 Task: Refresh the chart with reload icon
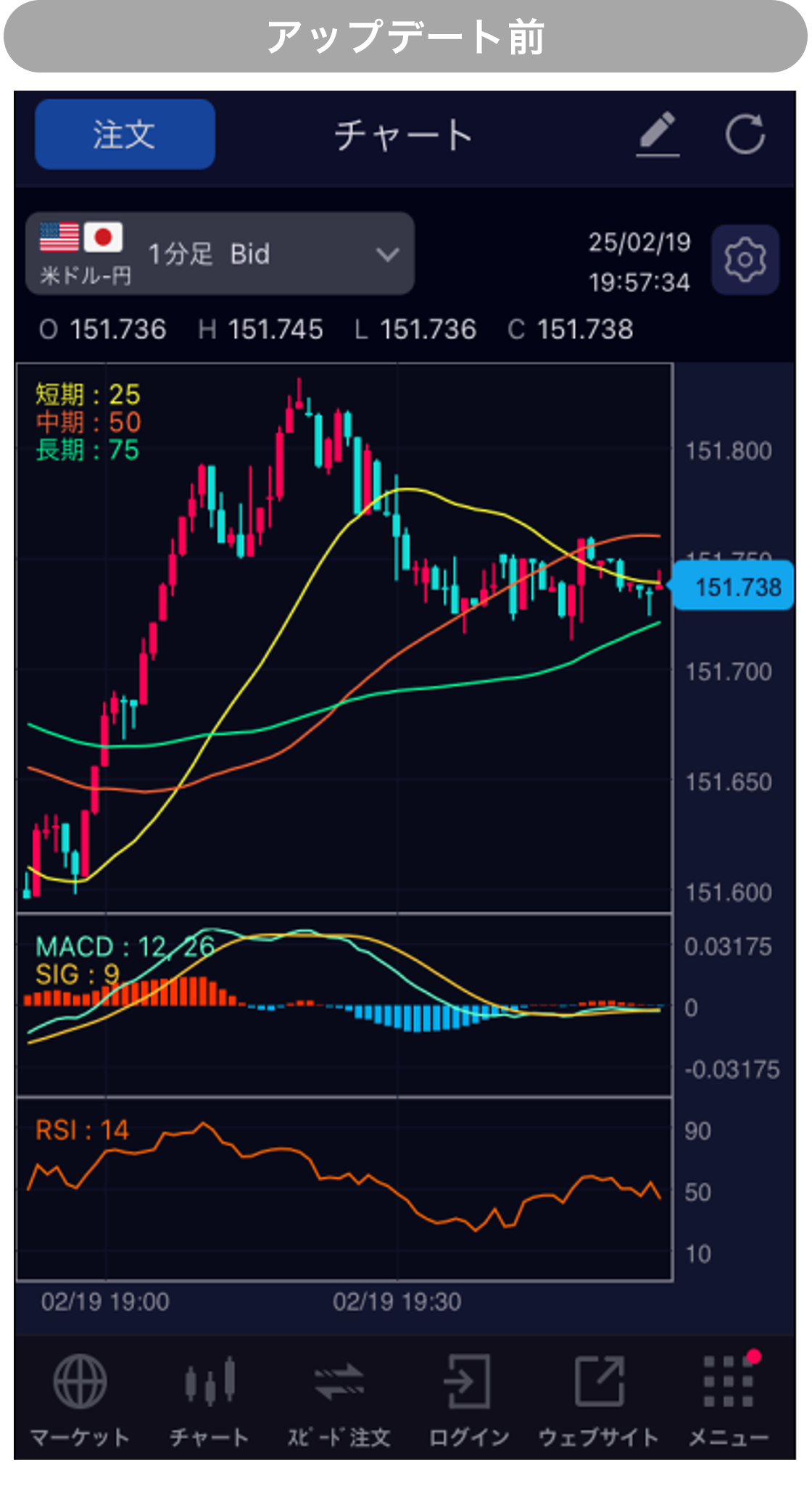[745, 134]
